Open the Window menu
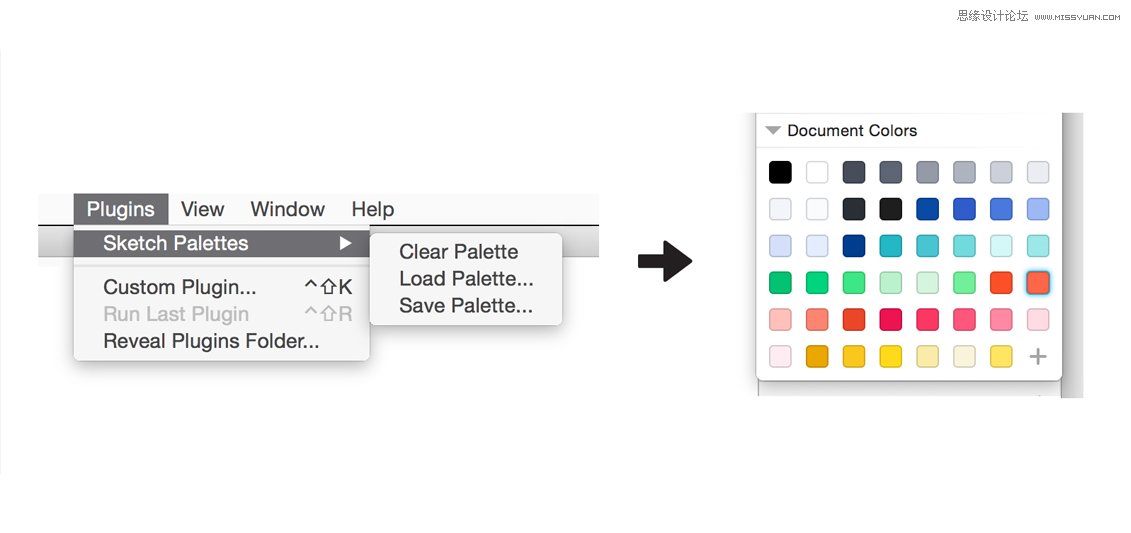1131x533 pixels. tap(287, 209)
